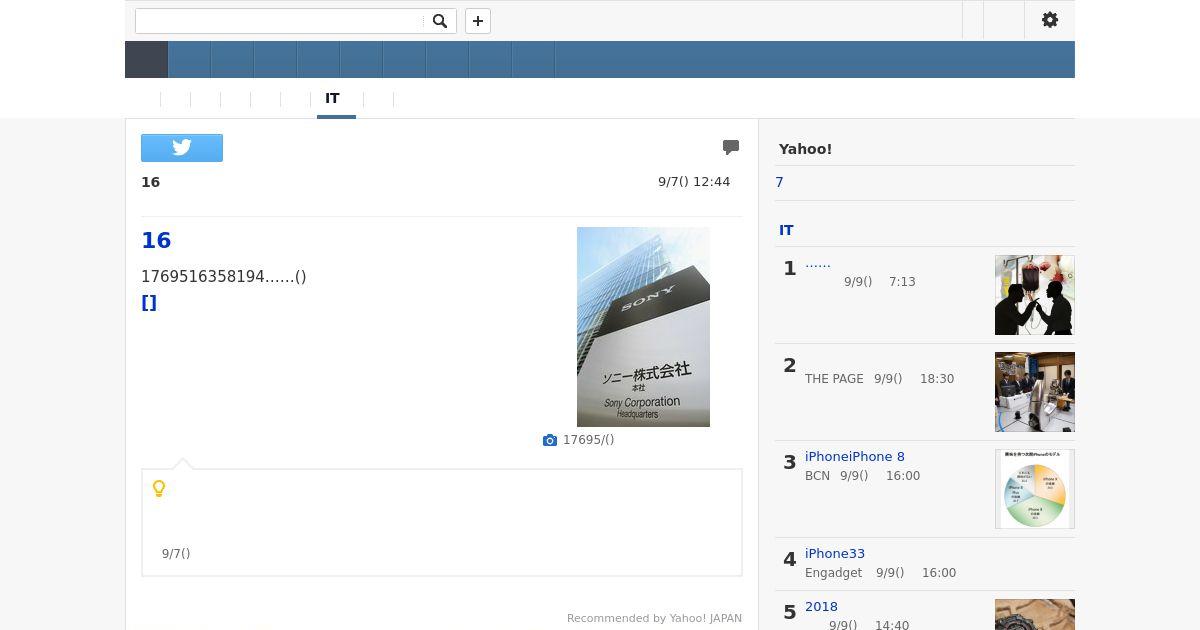Open comments speech bubble icon

pyautogui.click(x=731, y=148)
